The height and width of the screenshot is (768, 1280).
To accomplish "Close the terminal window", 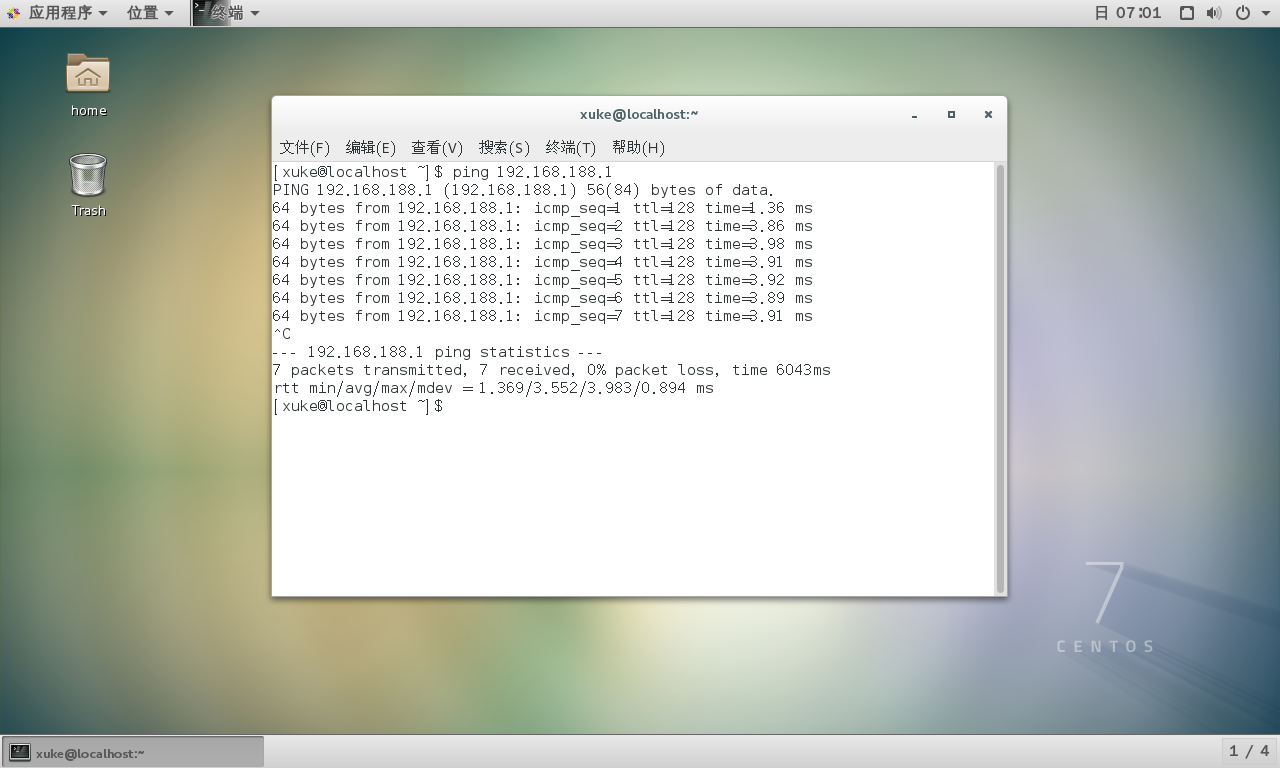I will tap(988, 115).
